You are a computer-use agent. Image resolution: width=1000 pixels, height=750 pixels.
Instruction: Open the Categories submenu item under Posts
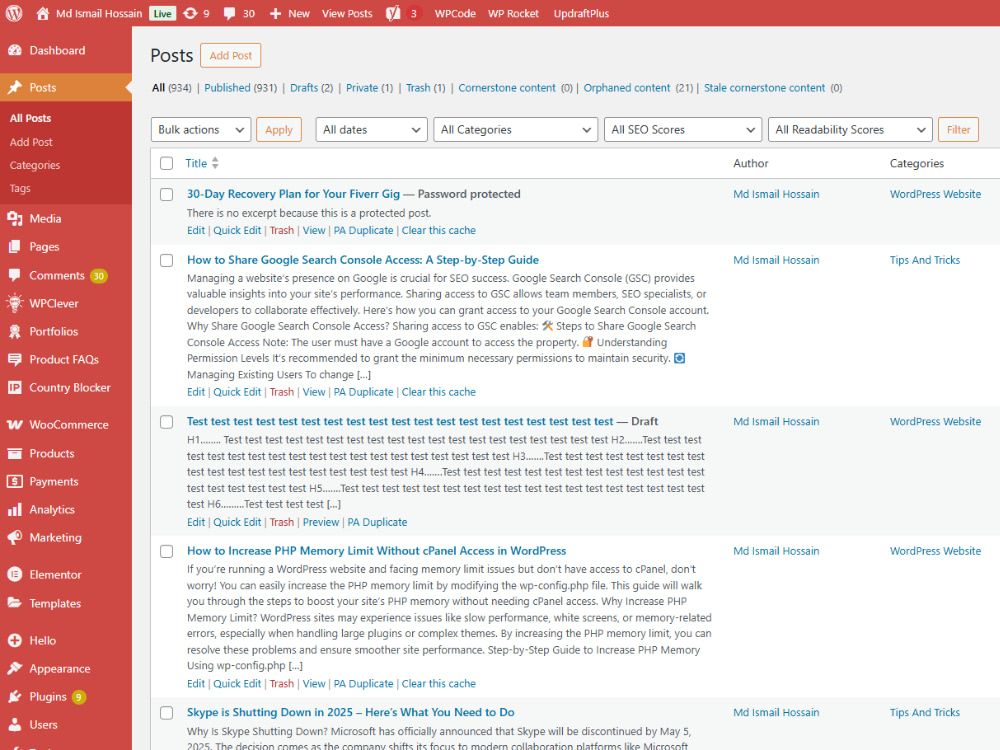point(35,165)
